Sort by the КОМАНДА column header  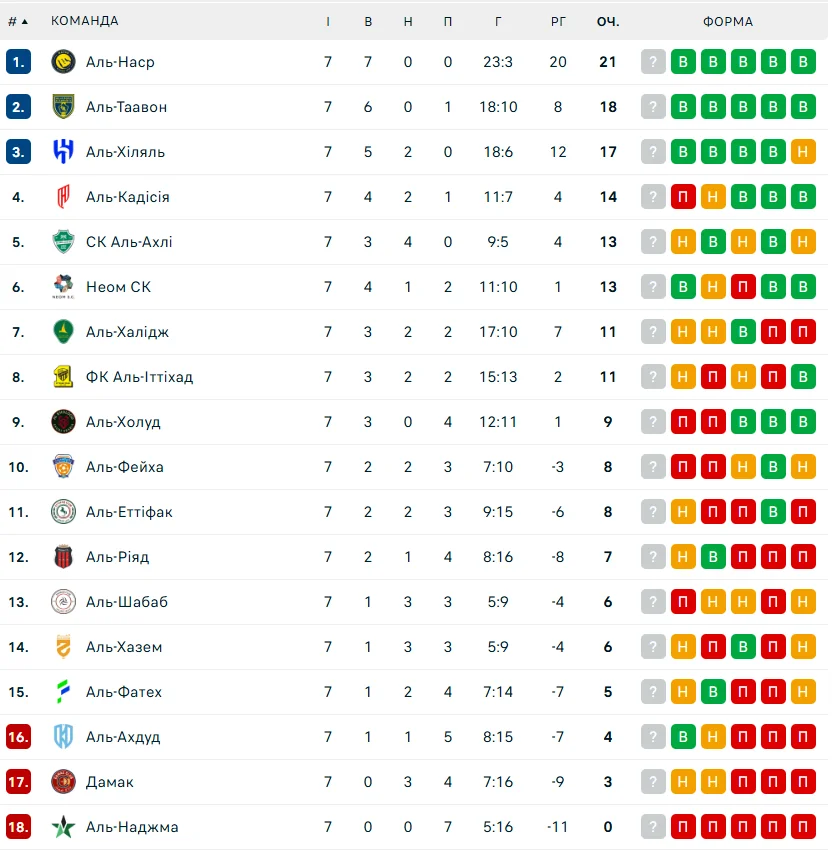click(84, 21)
